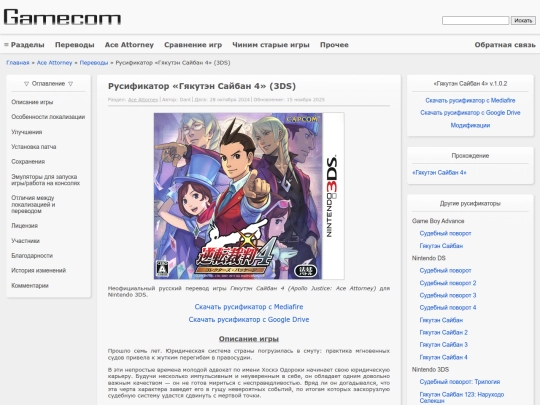Open Судебный поворот: Трилогия link
Viewport: 540px width, 405px height.
[460, 382]
